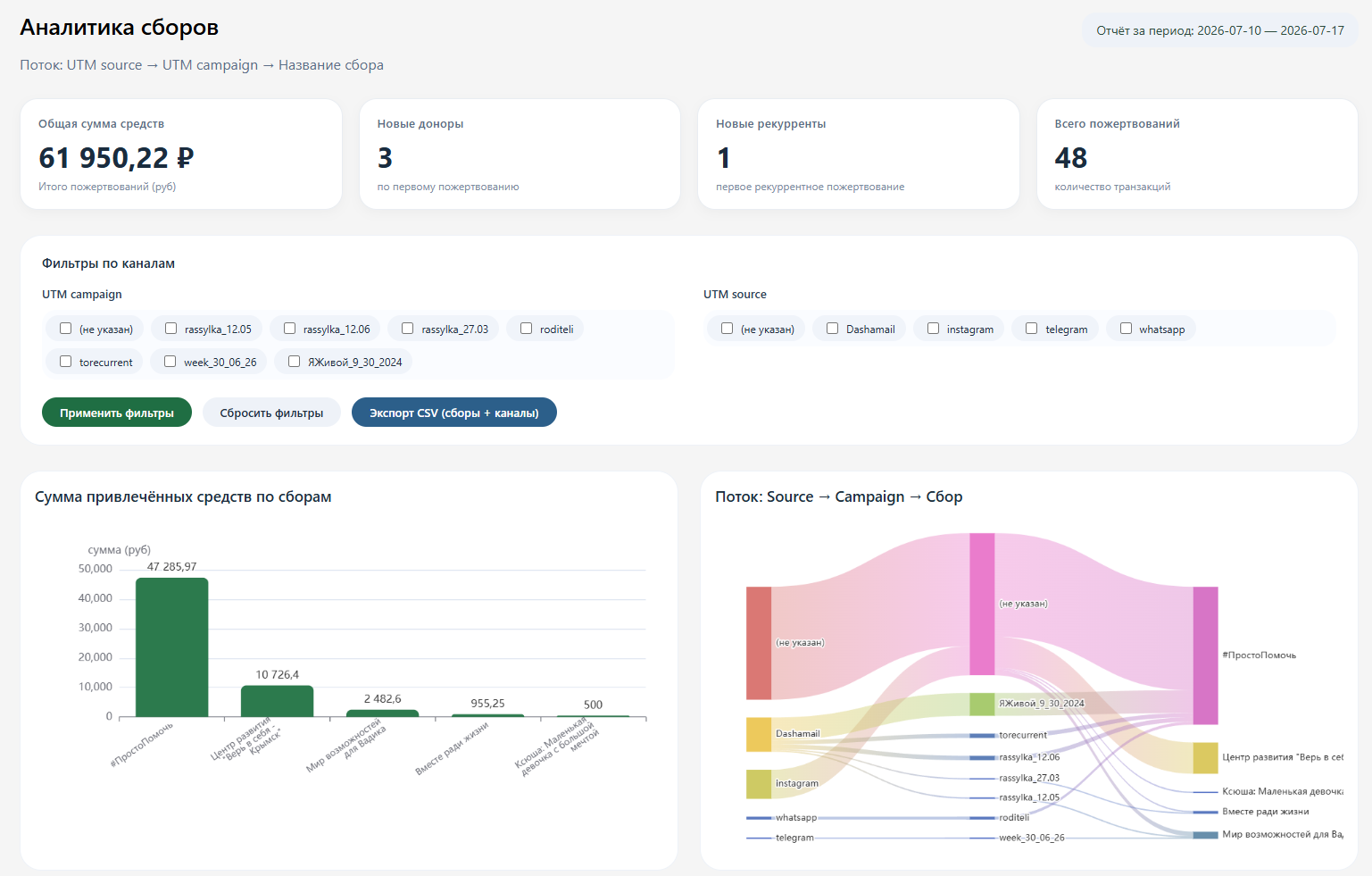Click the tallest green #ПростоПомочь bar
The height and width of the screenshot is (876, 1372).
pyautogui.click(x=172, y=647)
